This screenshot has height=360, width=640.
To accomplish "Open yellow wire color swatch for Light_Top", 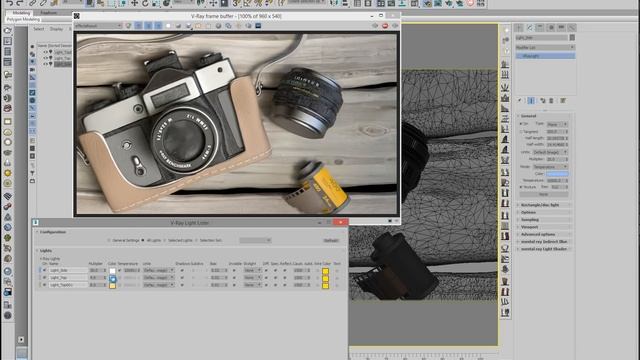I will 325,278.
